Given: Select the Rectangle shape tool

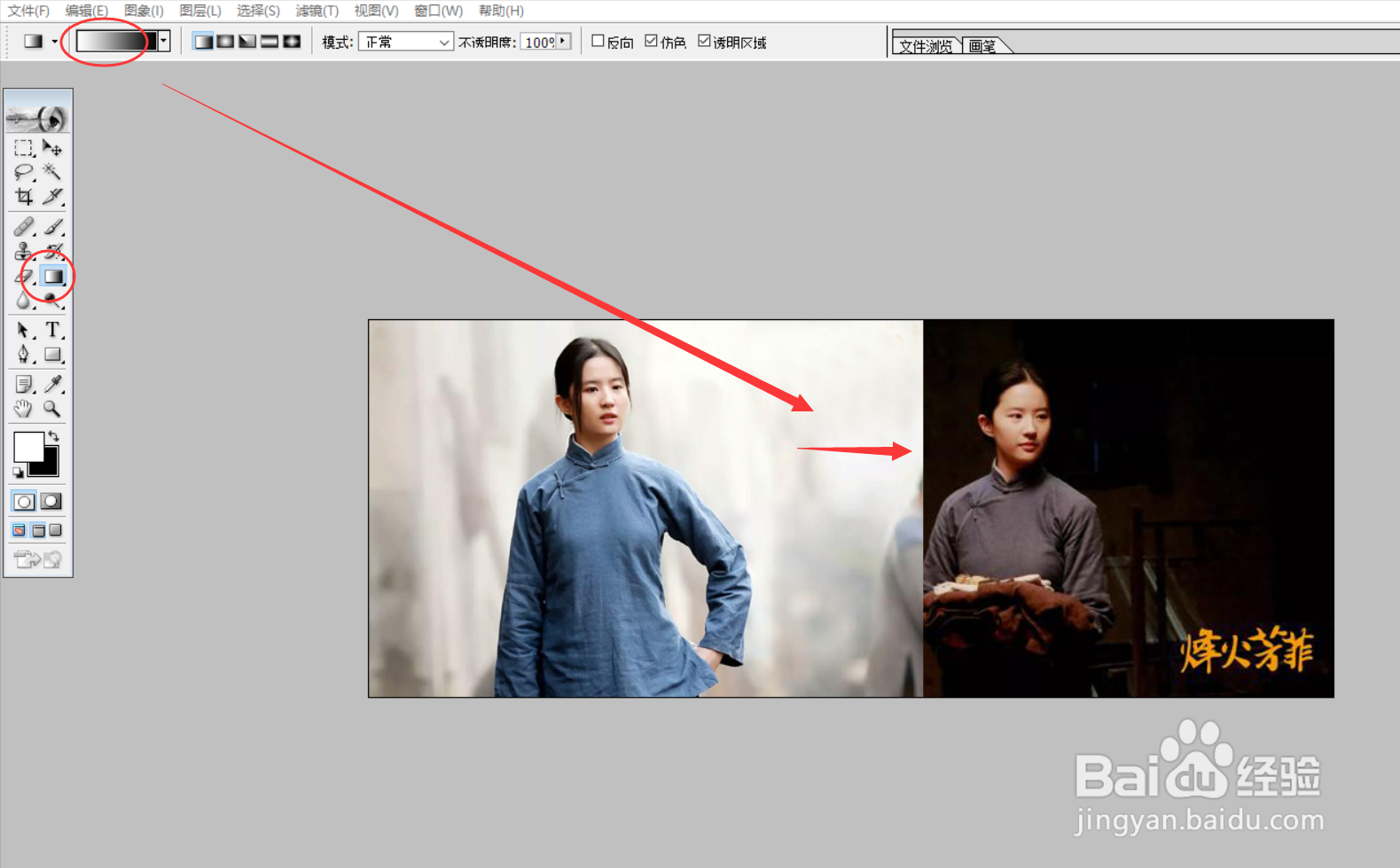Looking at the screenshot, I should [52, 355].
